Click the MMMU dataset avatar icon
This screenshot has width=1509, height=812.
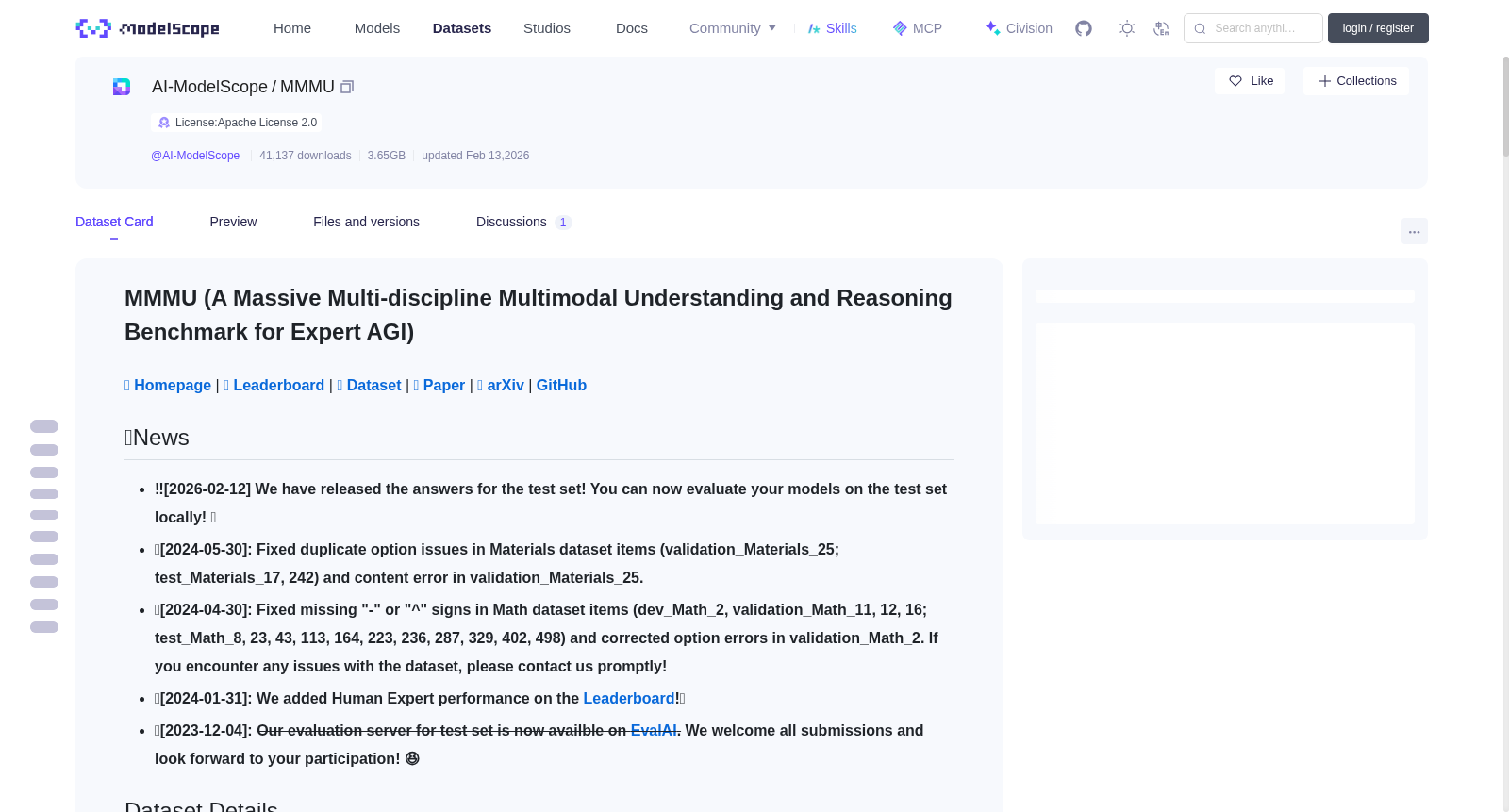(x=122, y=87)
